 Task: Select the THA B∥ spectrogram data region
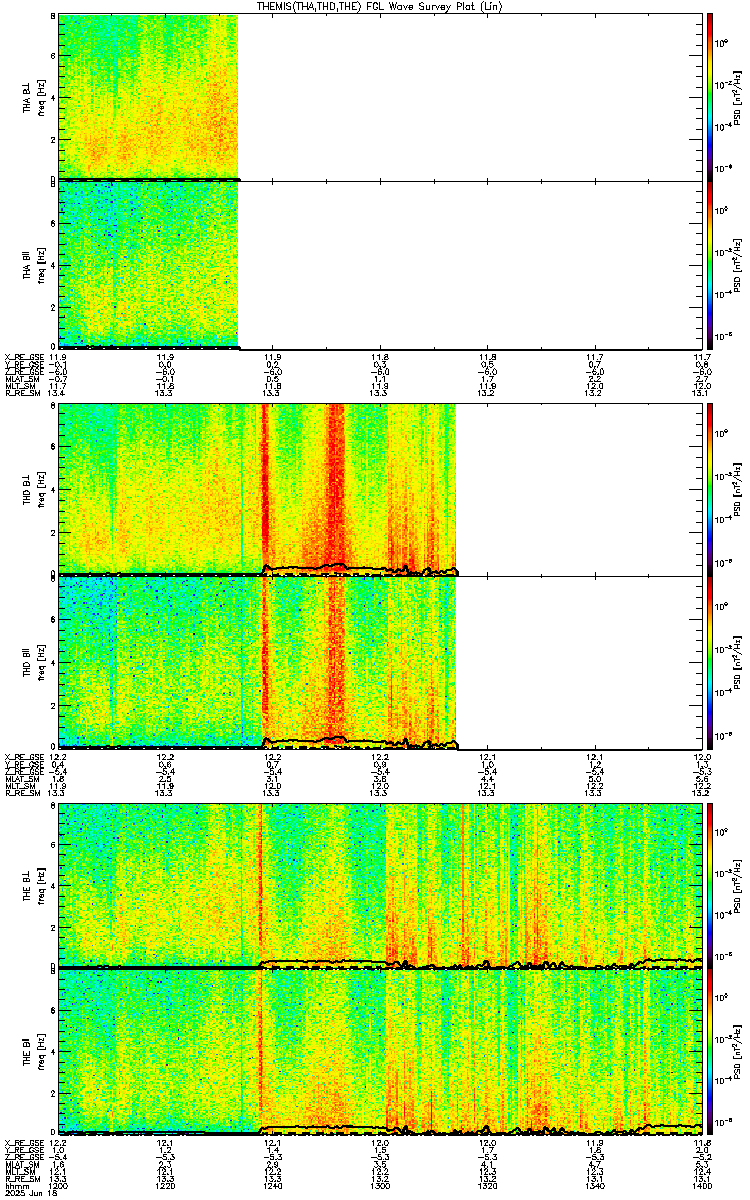tap(148, 265)
